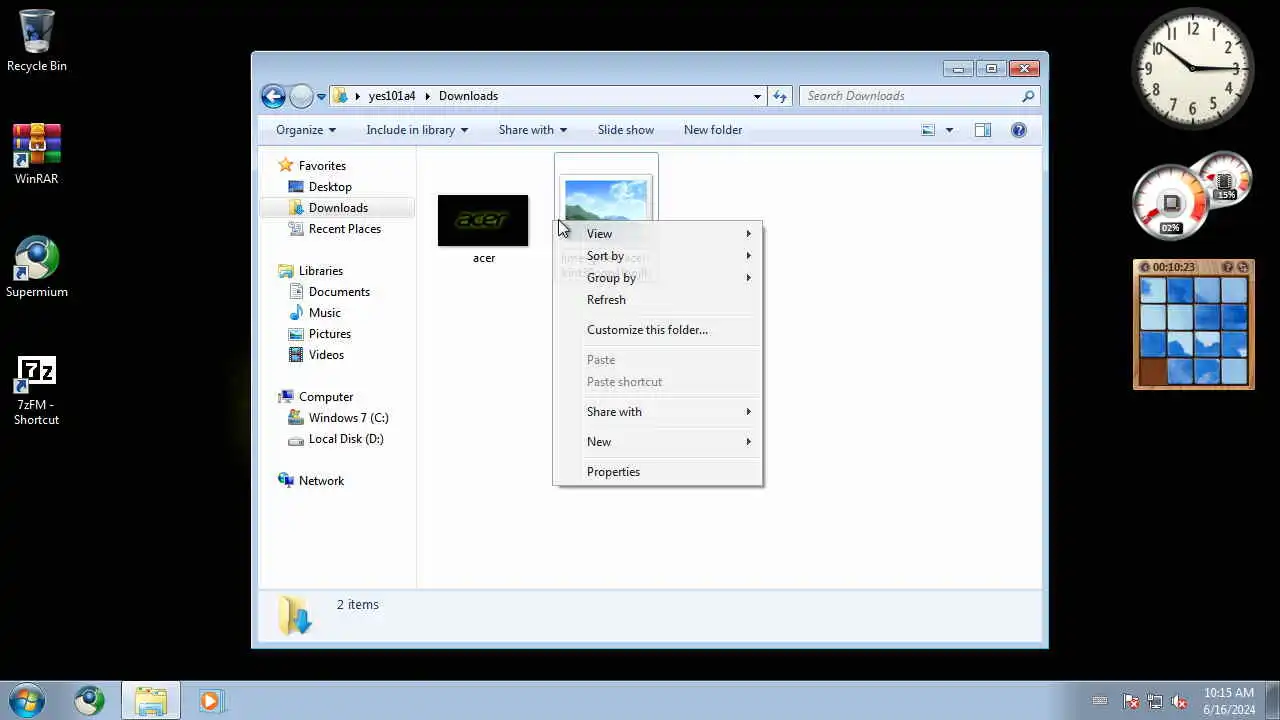Open the Help question mark button
The height and width of the screenshot is (720, 1280).
[x=1019, y=130]
